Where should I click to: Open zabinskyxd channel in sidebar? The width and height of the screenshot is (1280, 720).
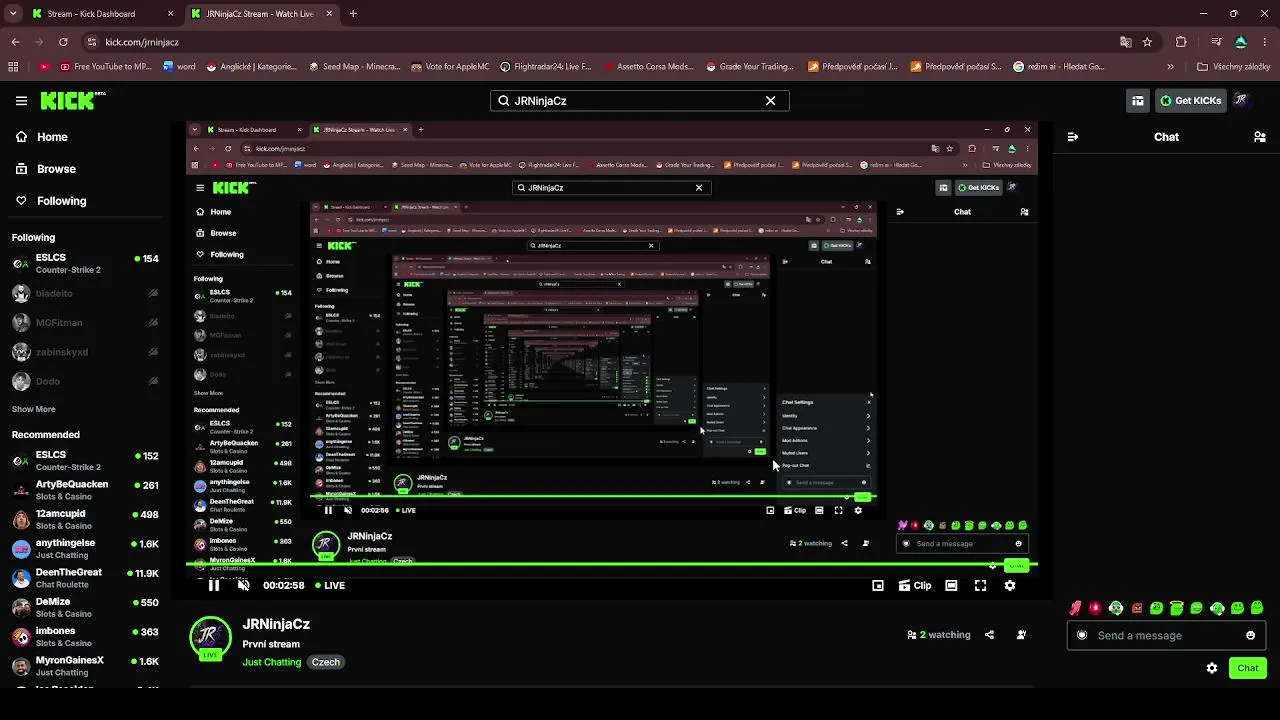pos(85,352)
